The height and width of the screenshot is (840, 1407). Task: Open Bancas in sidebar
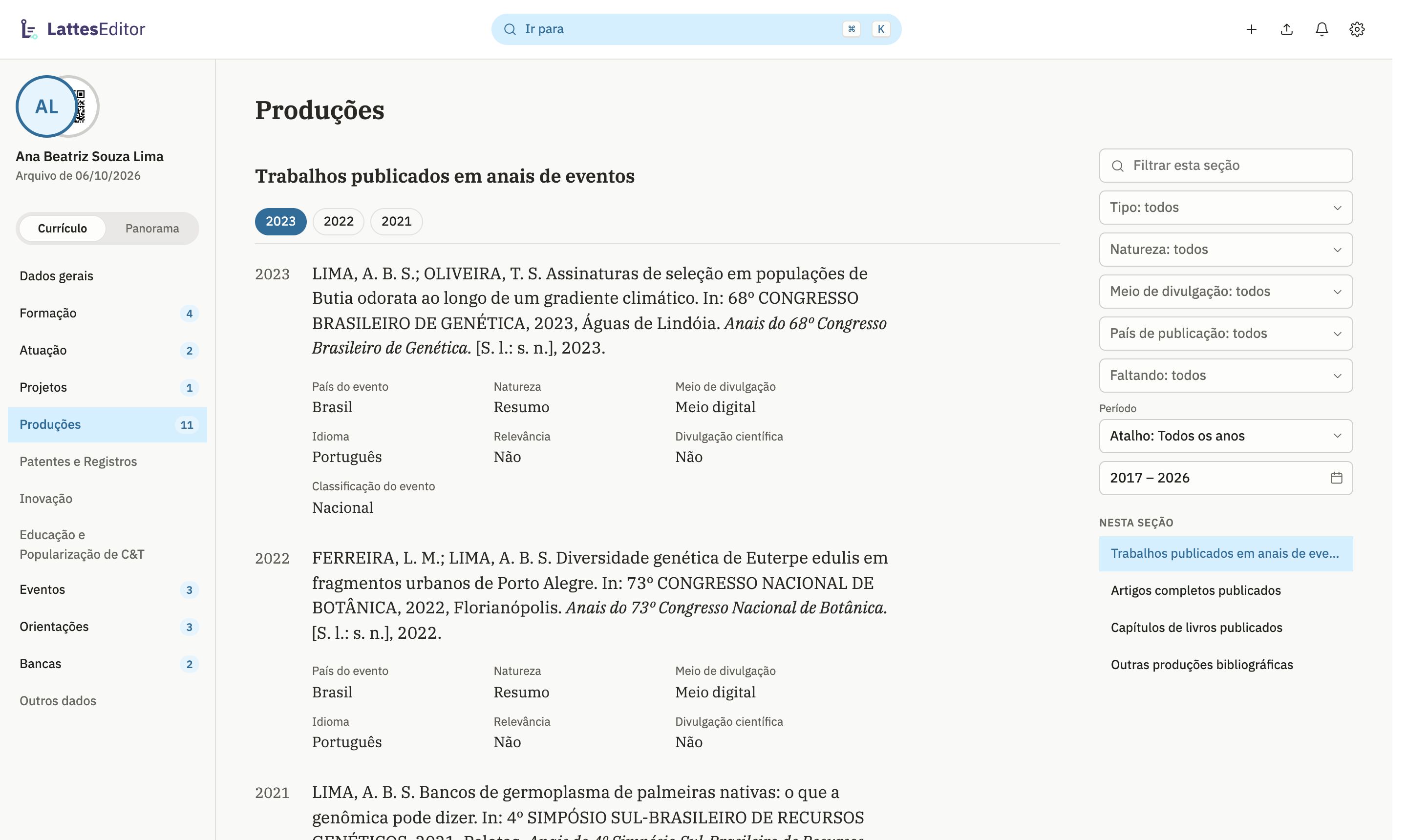pyautogui.click(x=107, y=663)
